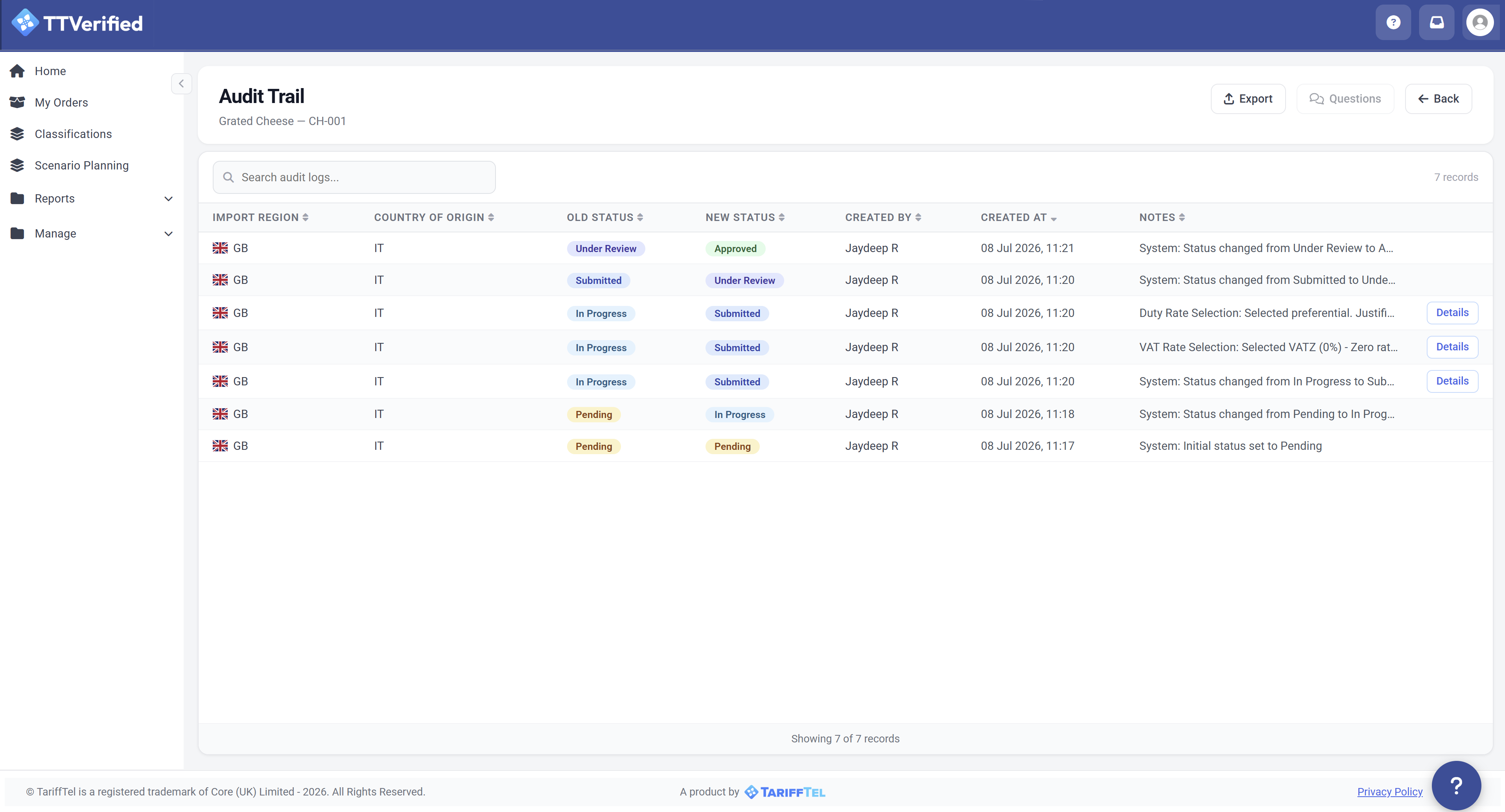Click the Under Review badge in New Status

tap(744, 280)
